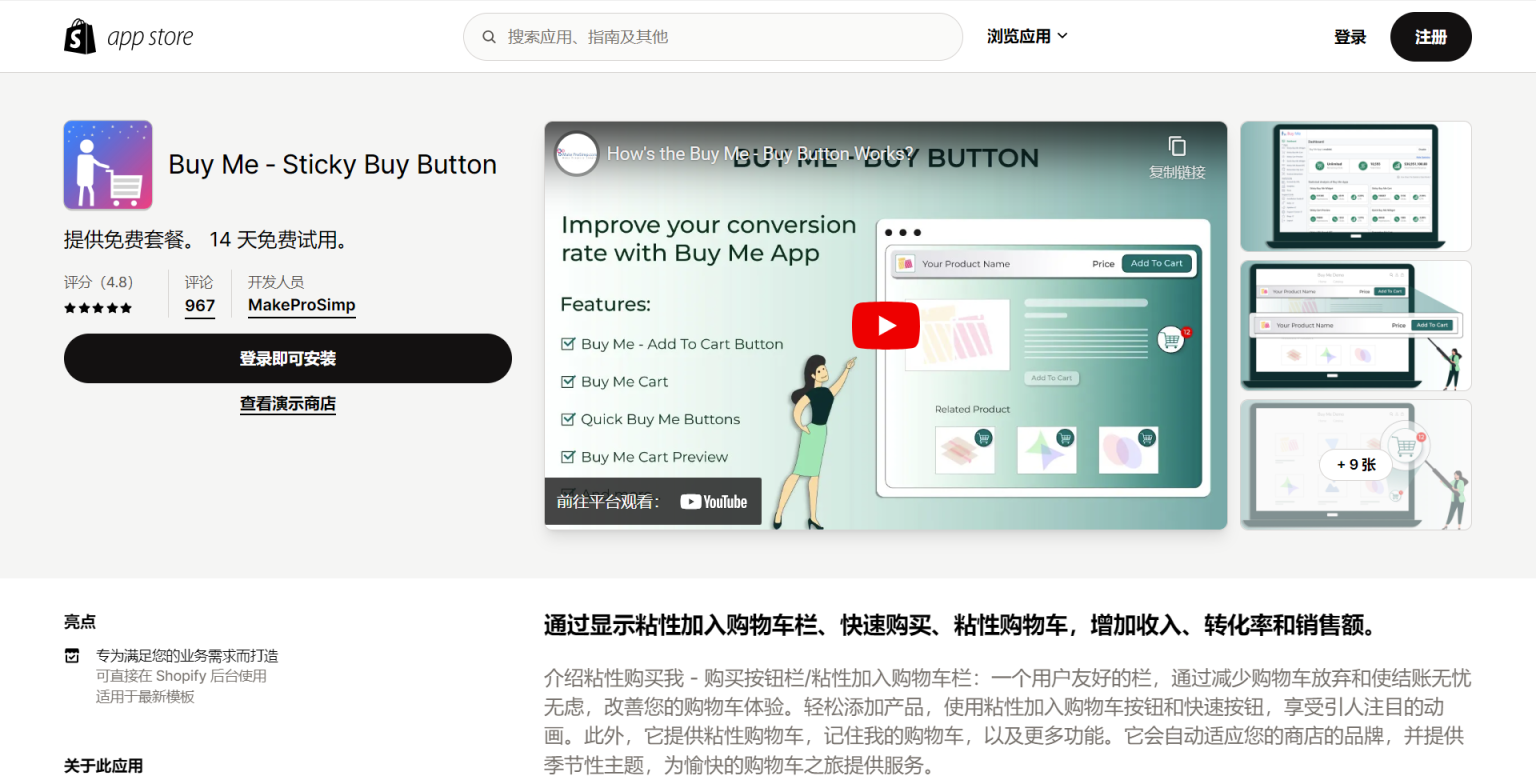
Task: Click the 登录 menu item
Action: [1349, 36]
